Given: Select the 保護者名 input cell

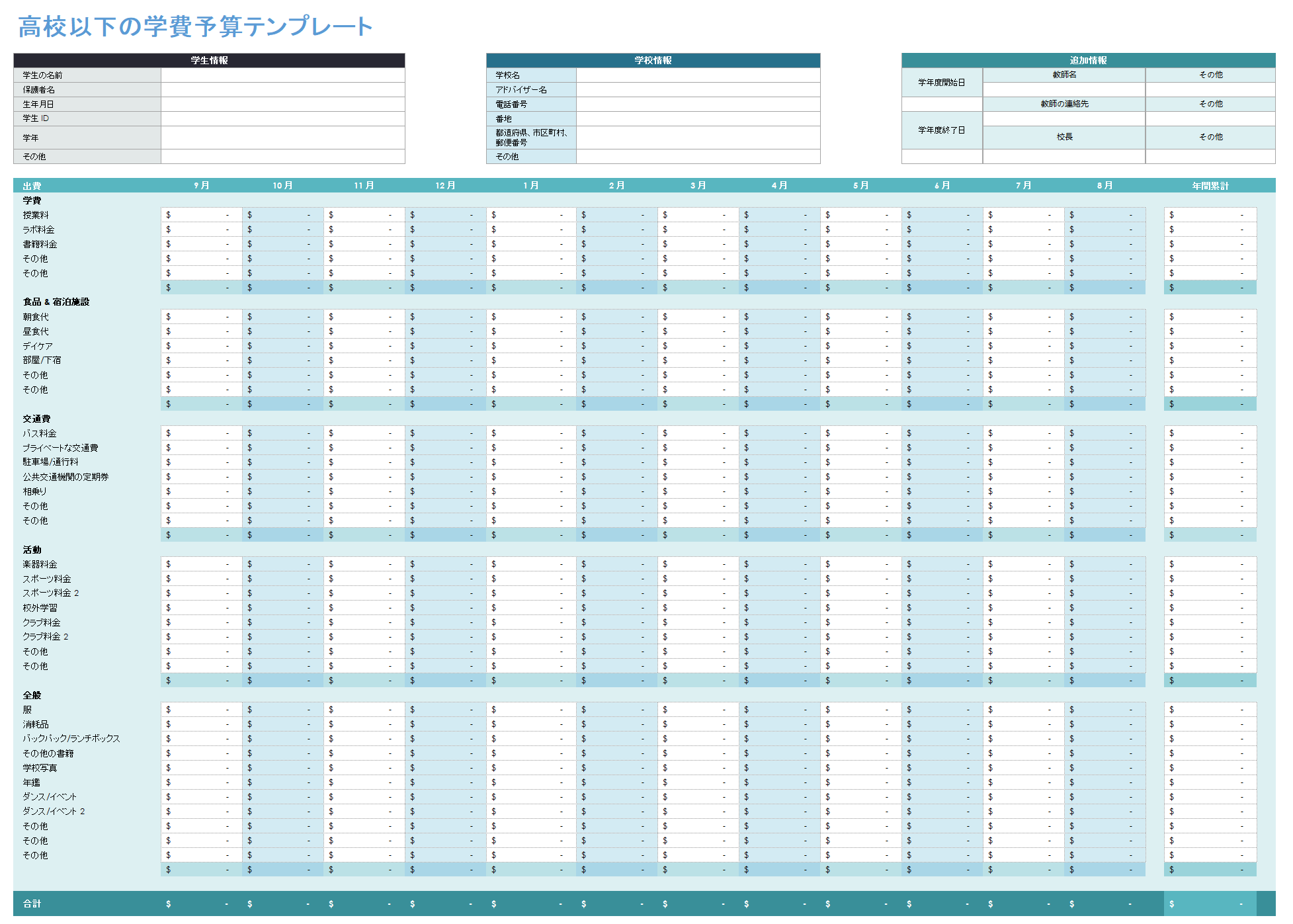Looking at the screenshot, I should click(283, 89).
